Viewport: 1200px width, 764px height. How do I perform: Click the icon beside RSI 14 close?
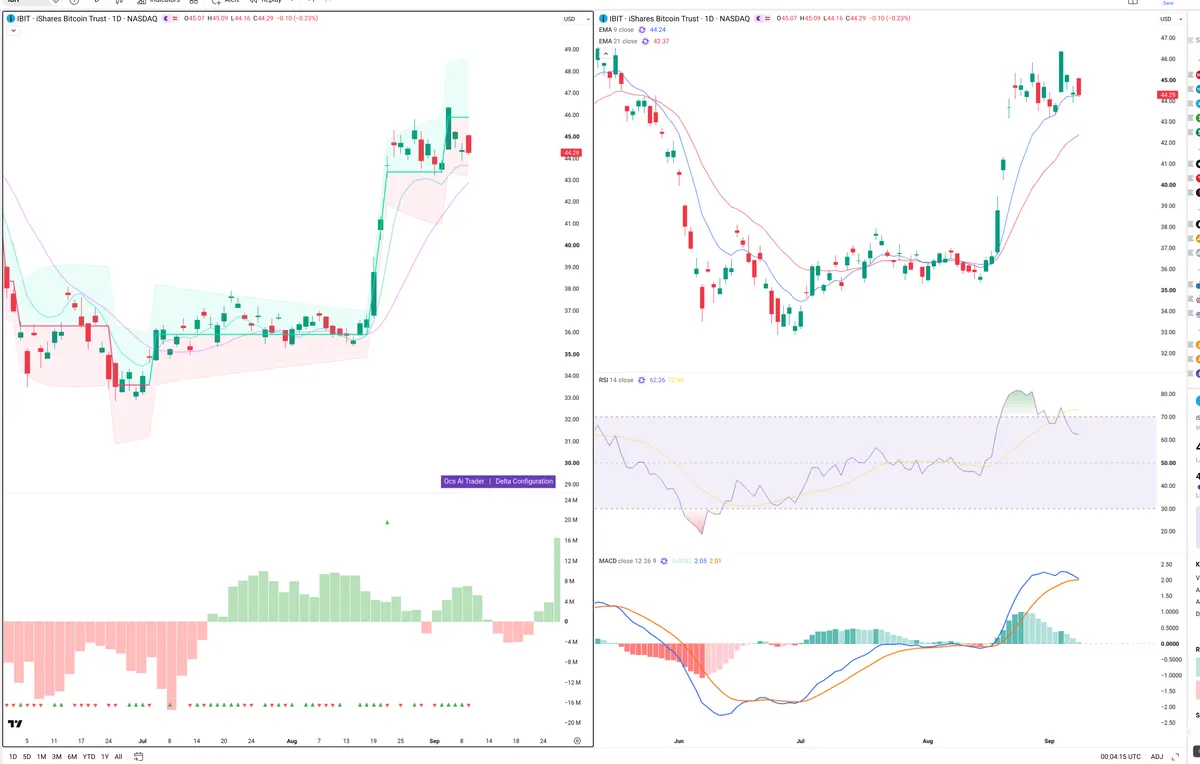click(642, 380)
